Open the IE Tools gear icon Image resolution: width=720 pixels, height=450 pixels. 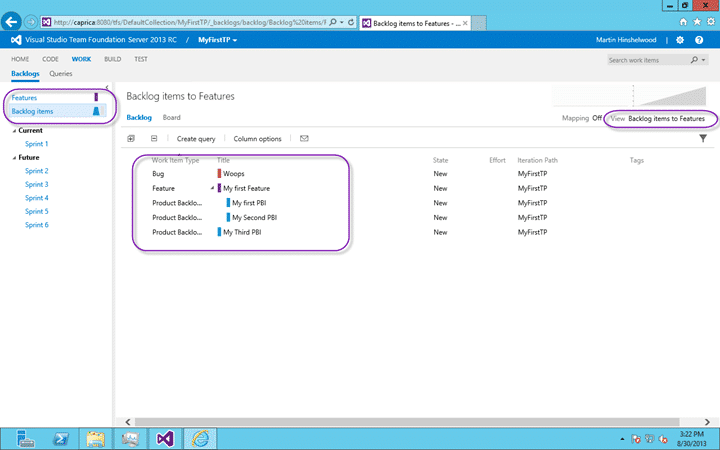[711, 22]
